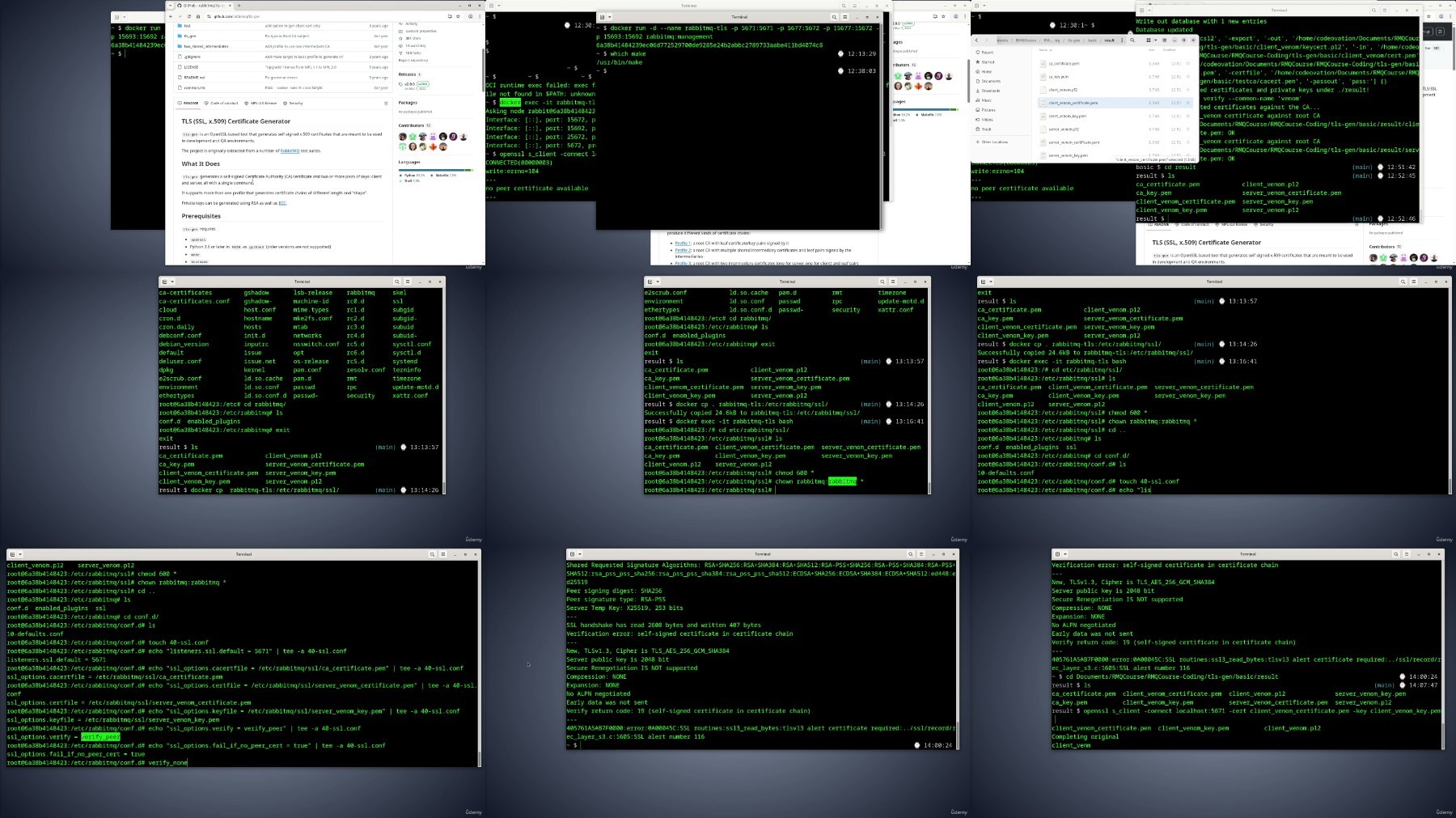This screenshot has height=818, width=1456.
Task: Expand the view options dropdown in Files
Action: [x=1156, y=40]
